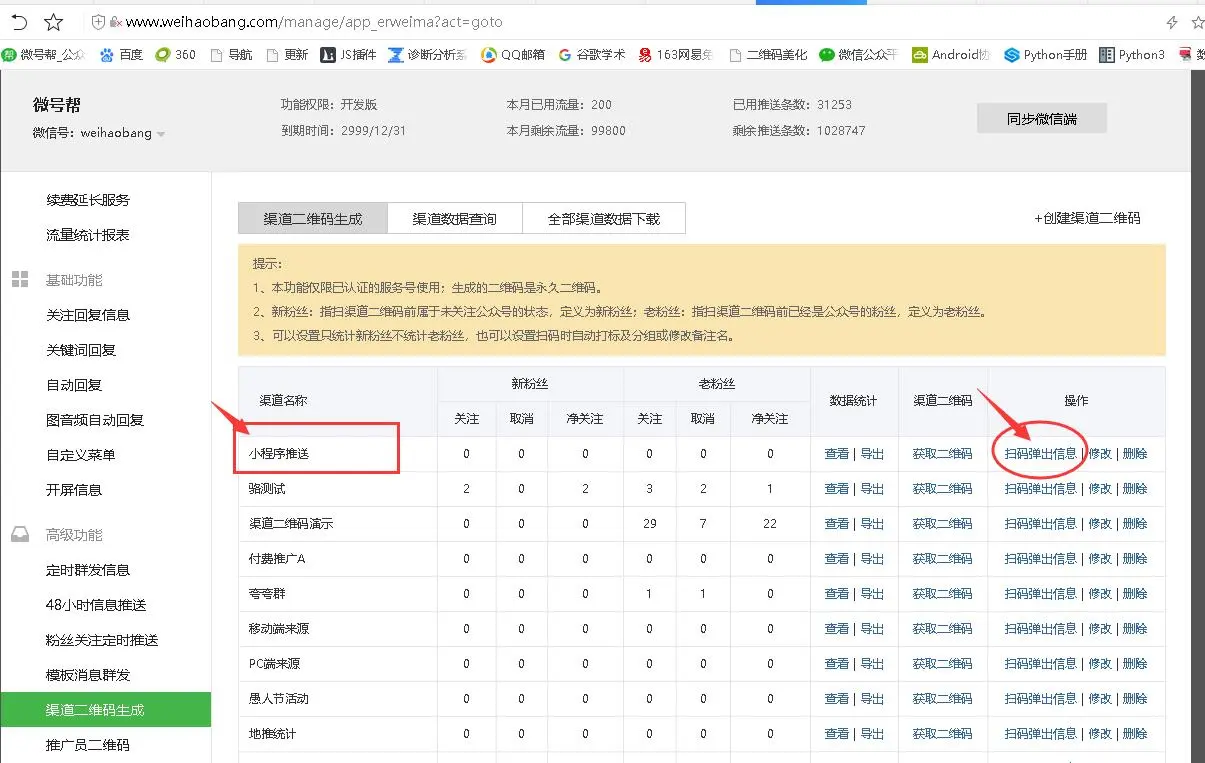Open the 二维码美化 bookmark
This screenshot has height=763, width=1205.
pos(768,55)
